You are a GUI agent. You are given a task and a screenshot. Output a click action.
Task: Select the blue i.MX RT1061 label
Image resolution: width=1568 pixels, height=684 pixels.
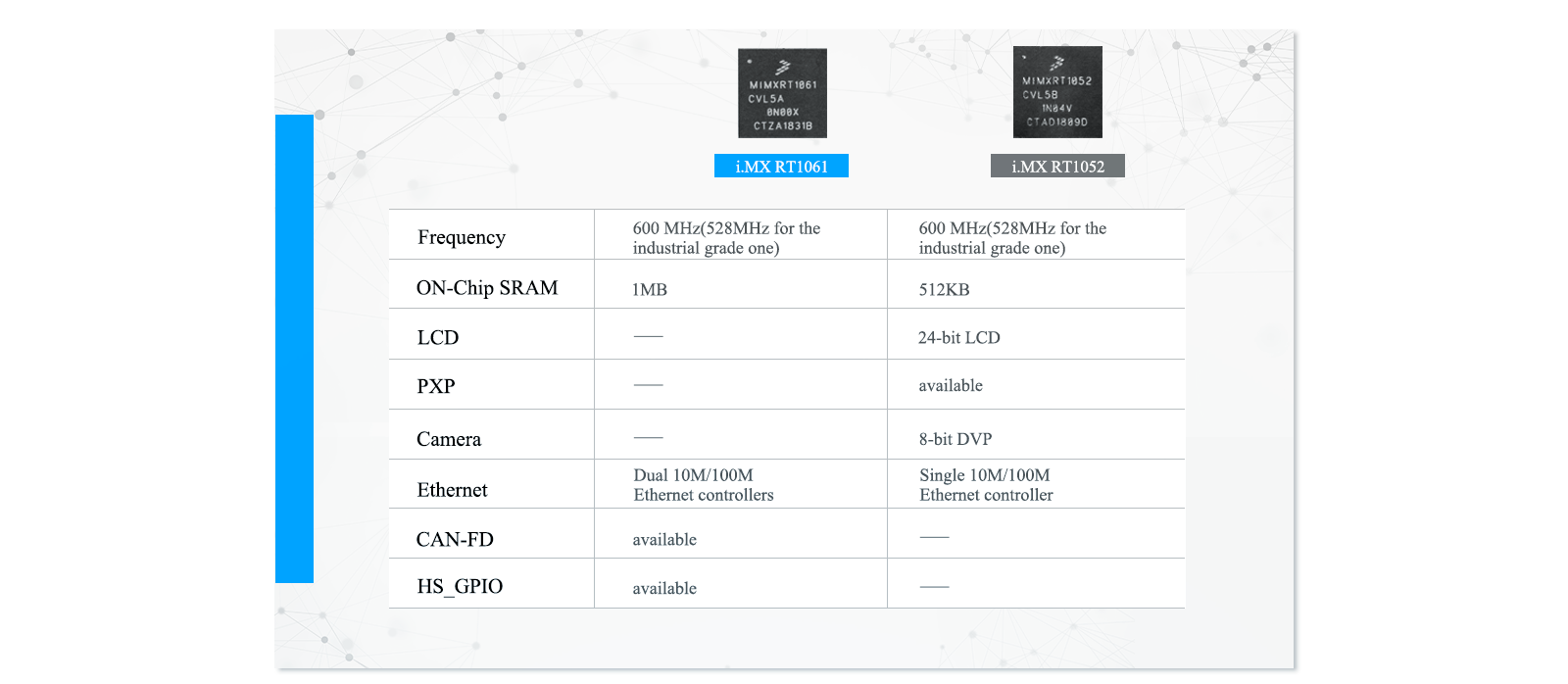(x=781, y=166)
